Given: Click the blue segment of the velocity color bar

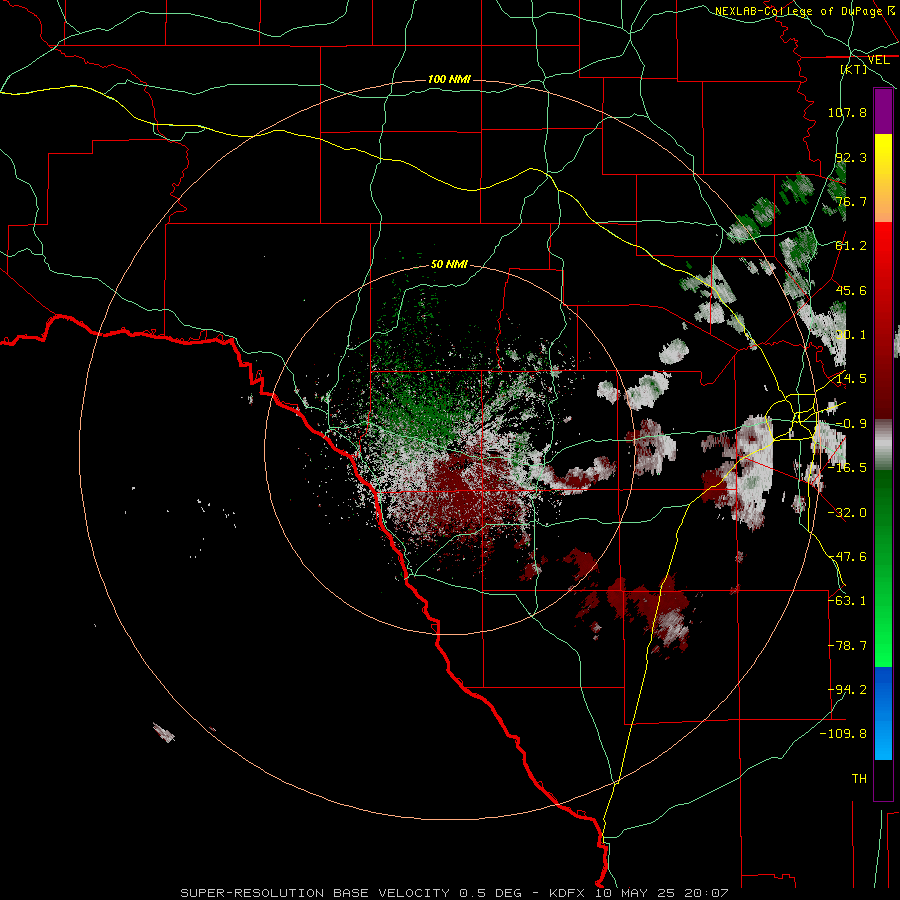Looking at the screenshot, I should [x=883, y=713].
